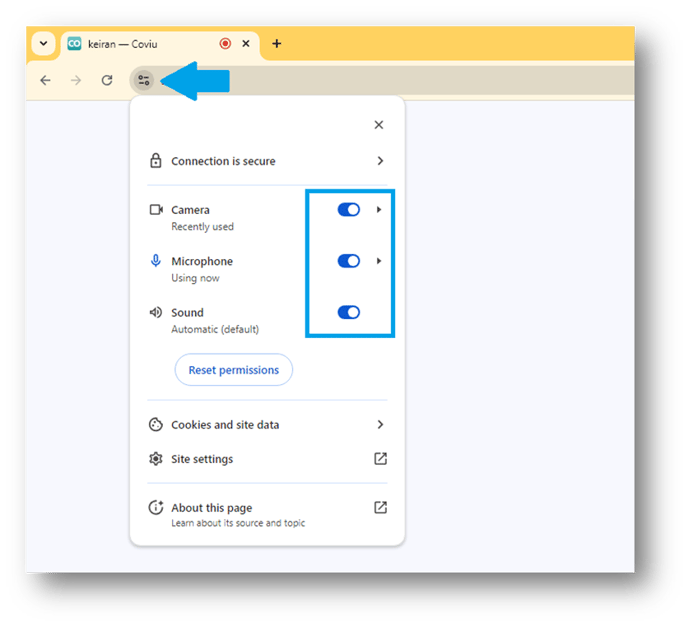Click the speaker icon next to Sound
This screenshot has width=688, height=626.
(x=156, y=312)
